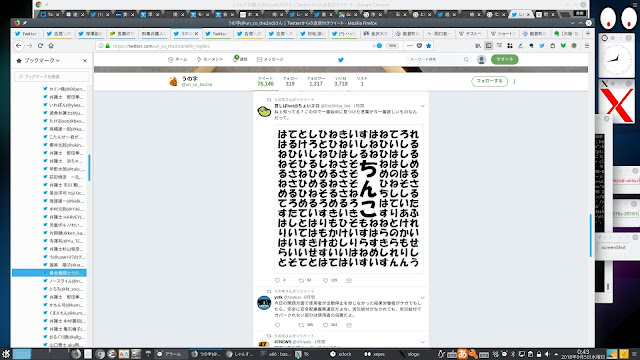Click the blue Twitter bird extension icon in the toolbar

coord(542,46)
